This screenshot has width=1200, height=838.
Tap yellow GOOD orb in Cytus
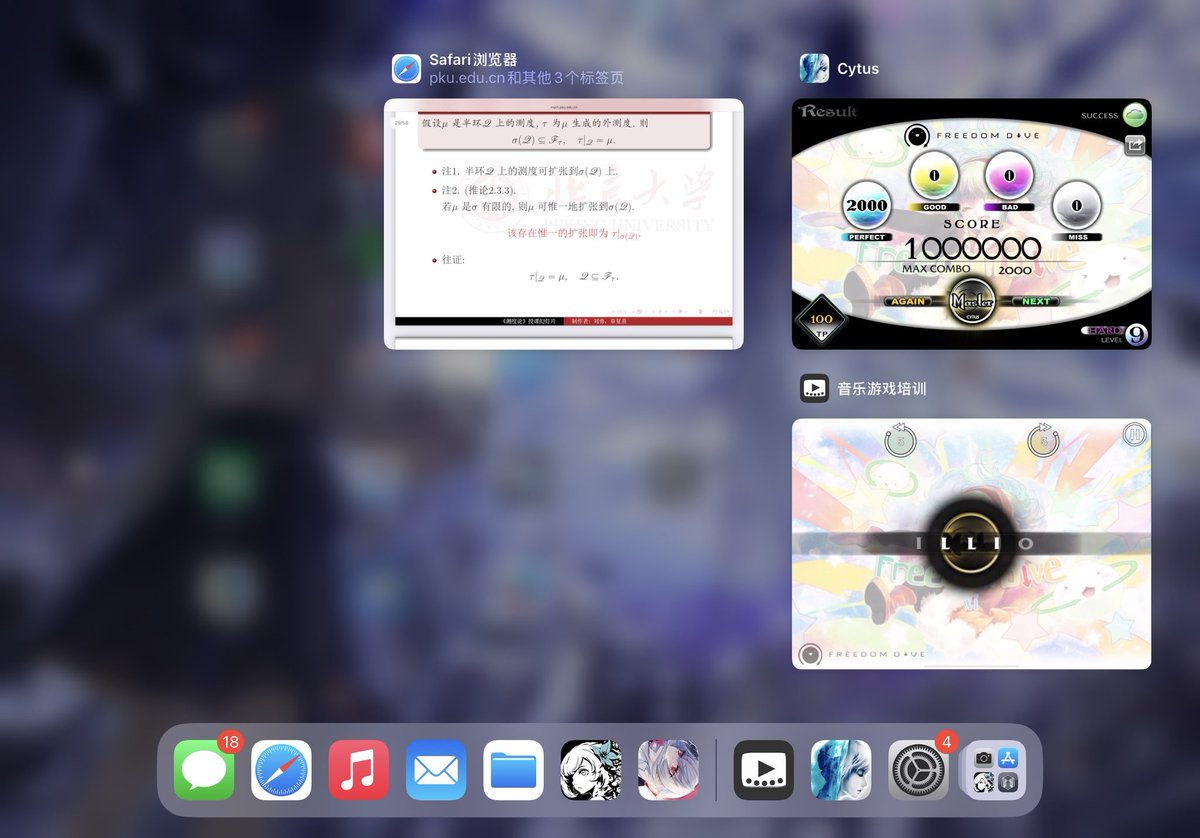point(934,177)
